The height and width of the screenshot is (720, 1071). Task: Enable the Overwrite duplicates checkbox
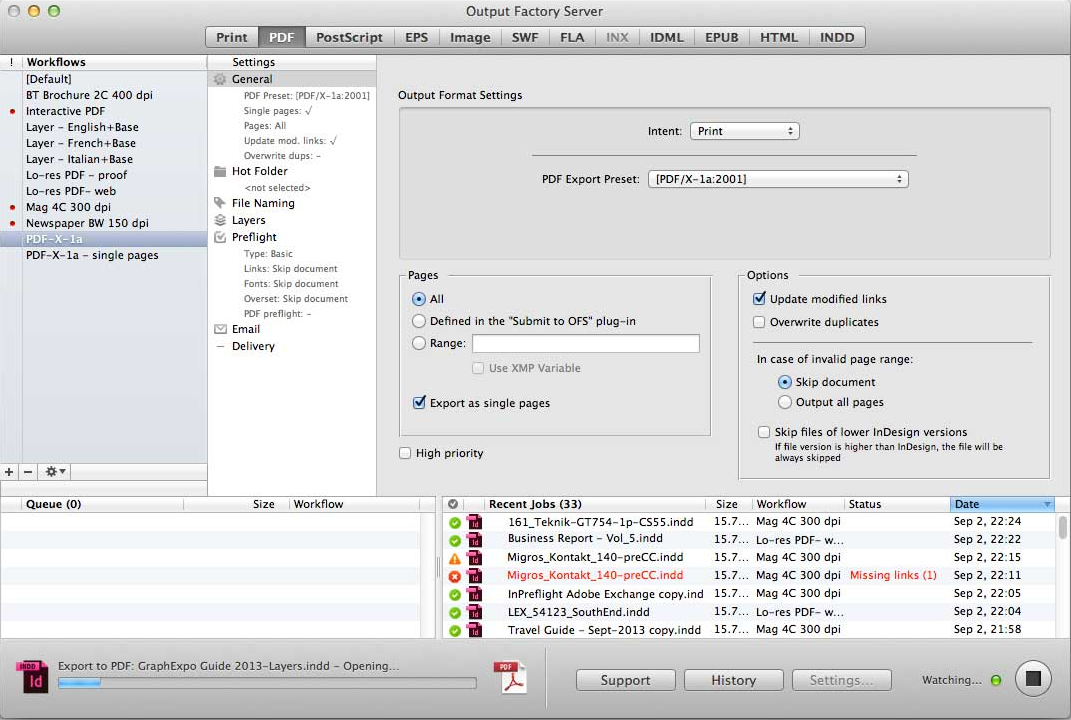760,322
